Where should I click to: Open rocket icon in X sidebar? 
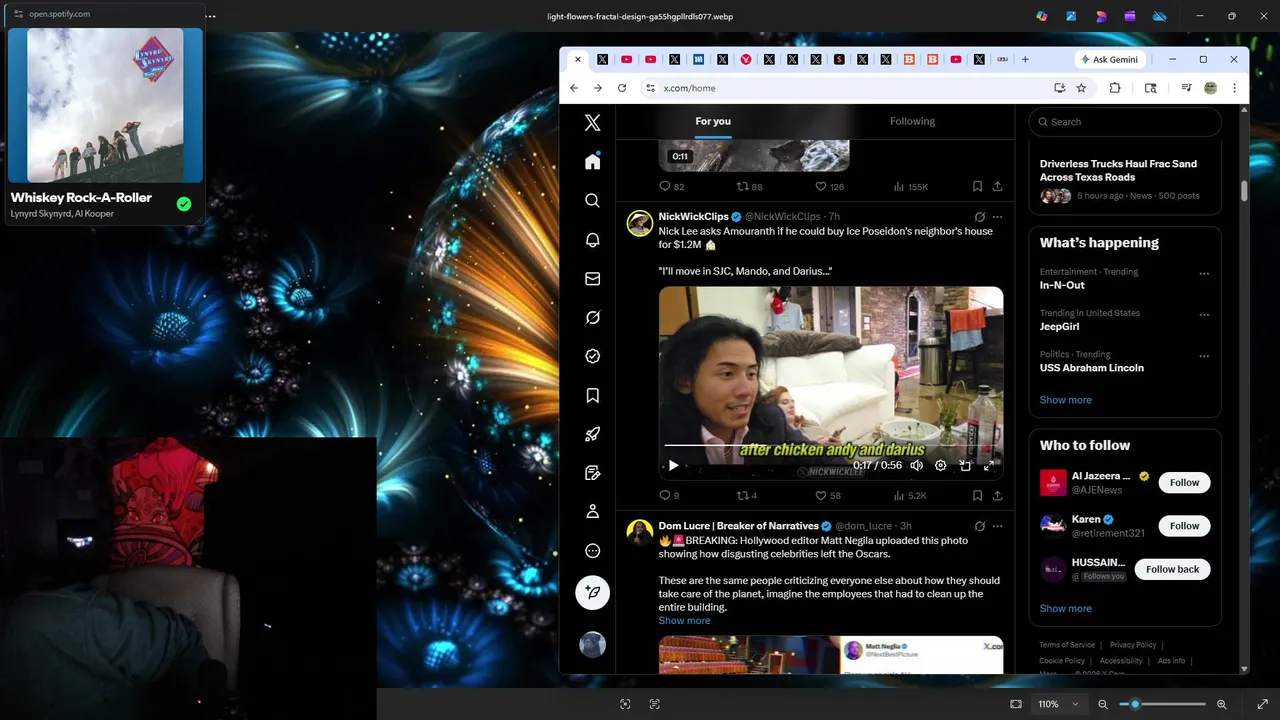[593, 434]
